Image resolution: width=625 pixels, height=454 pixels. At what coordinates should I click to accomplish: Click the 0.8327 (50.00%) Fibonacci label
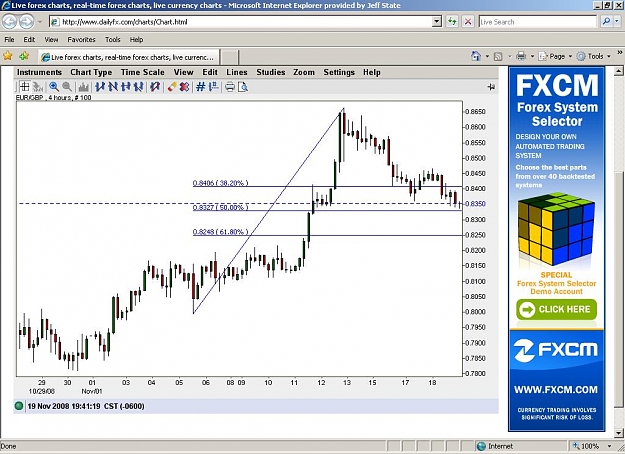220,207
